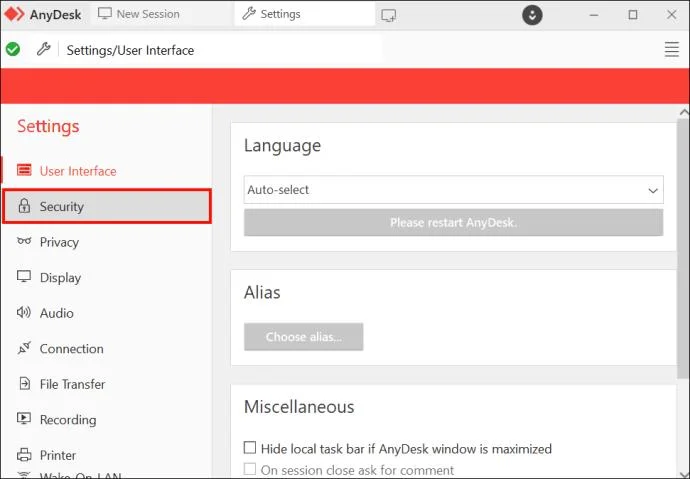This screenshot has height=479, width=690.
Task: Open the Security settings section
Action: coord(106,206)
